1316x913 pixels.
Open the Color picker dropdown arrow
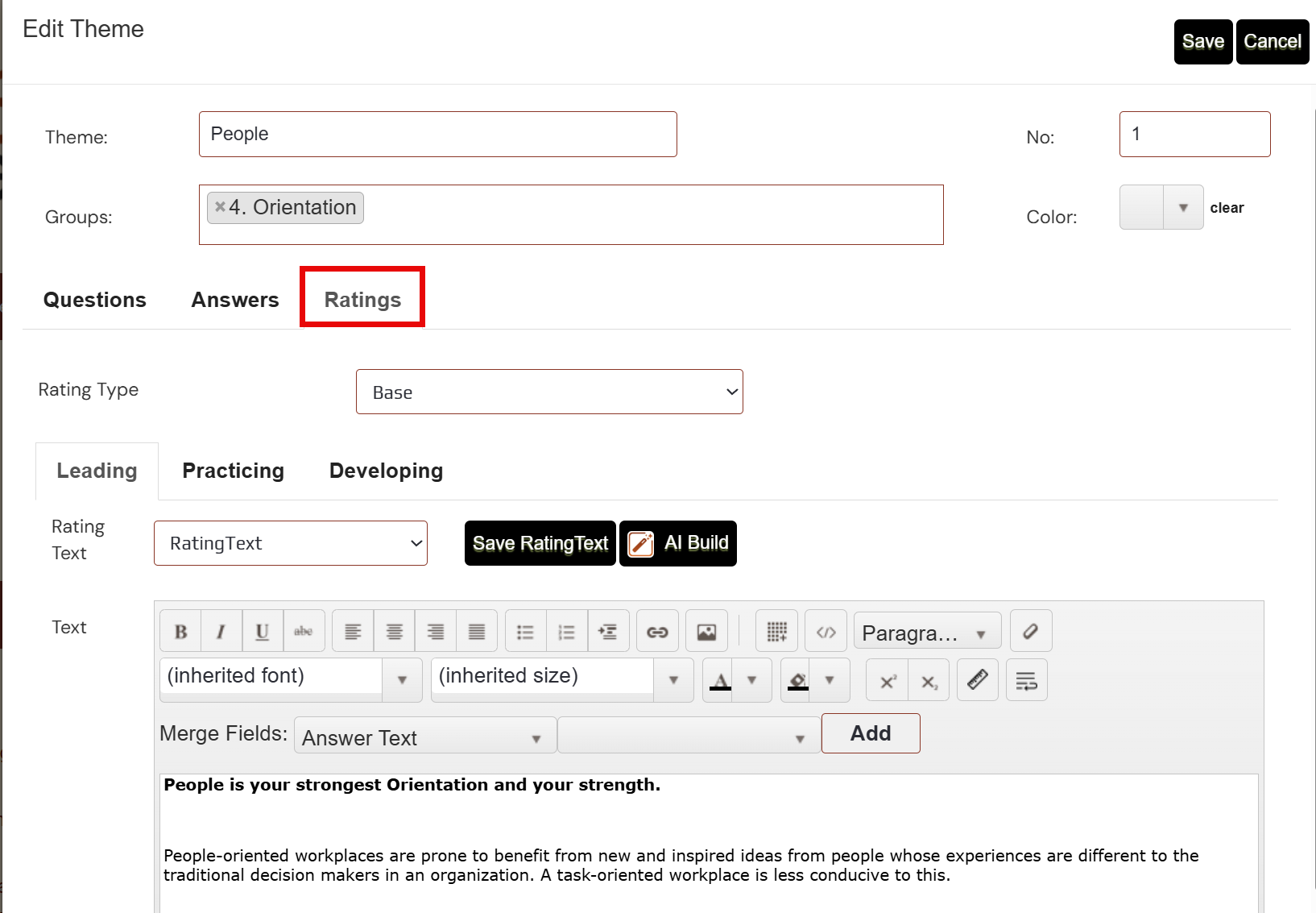click(x=1183, y=208)
